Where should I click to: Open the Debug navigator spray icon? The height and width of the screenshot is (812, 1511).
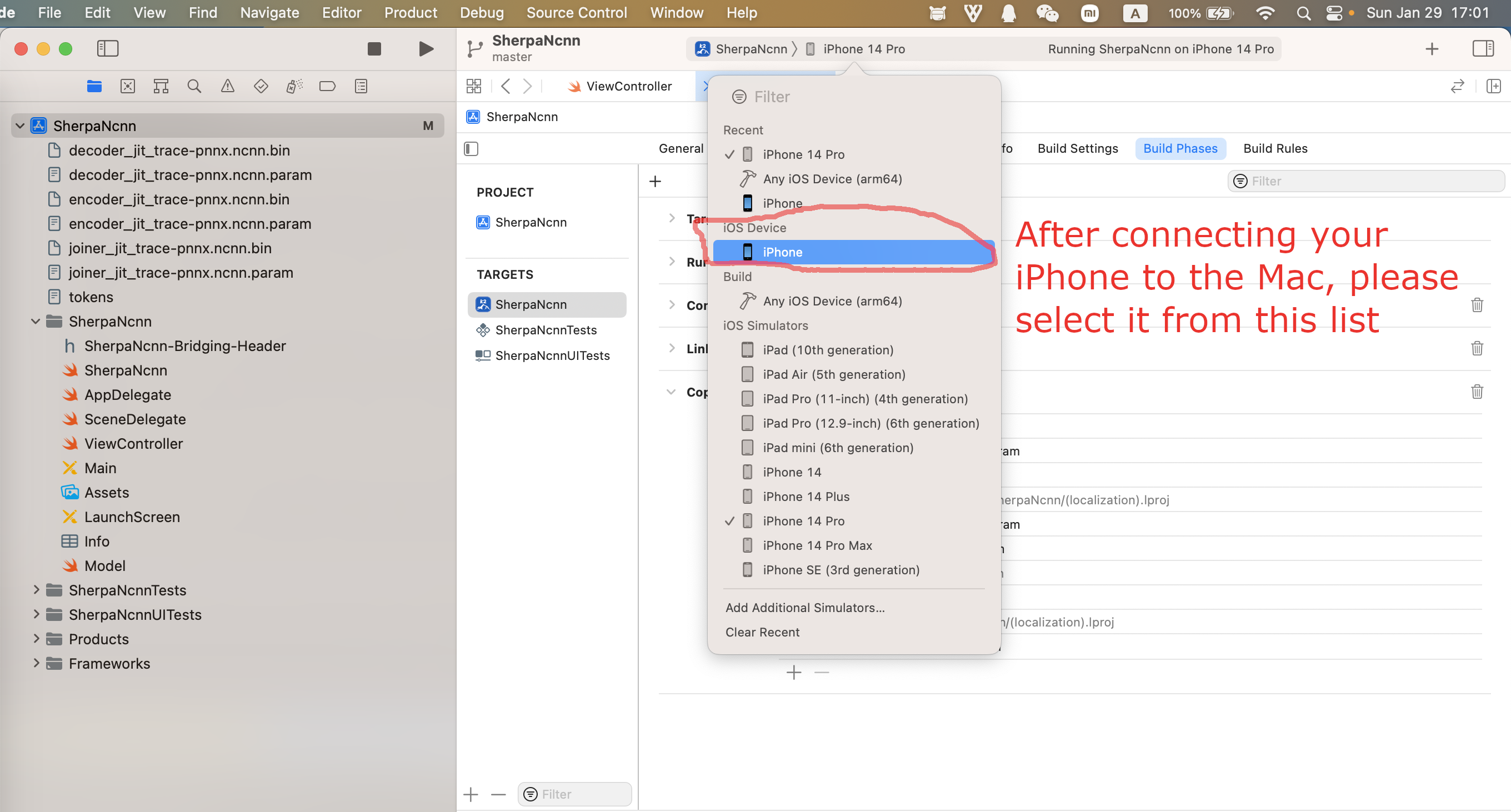point(294,87)
